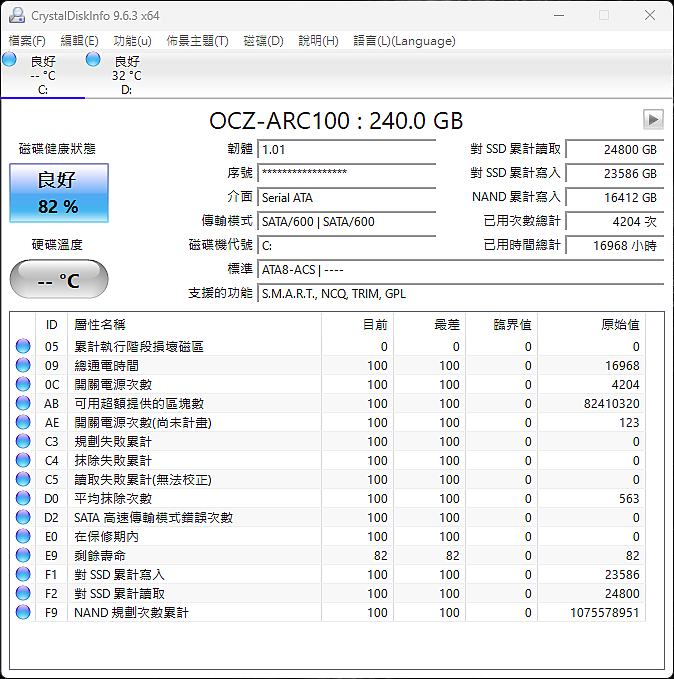Click status circle of attribute D2 row
This screenshot has width=674, height=679.
click(x=23, y=517)
